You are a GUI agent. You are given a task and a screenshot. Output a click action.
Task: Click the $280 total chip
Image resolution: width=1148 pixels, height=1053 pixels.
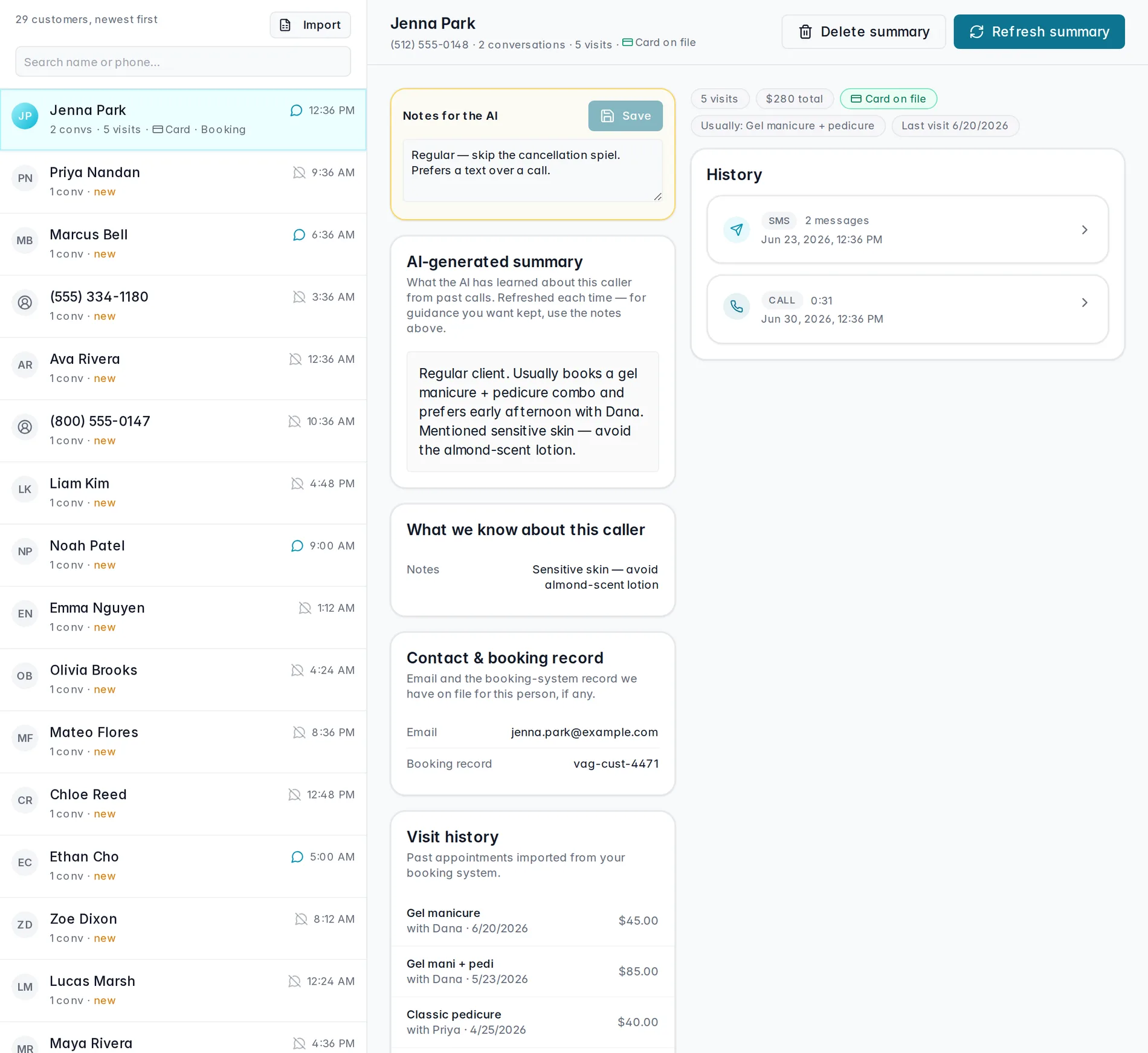(x=795, y=99)
